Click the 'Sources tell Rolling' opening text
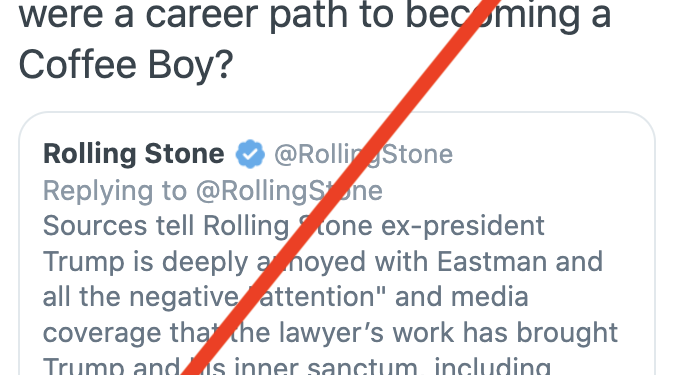676x375 pixels. [166, 226]
